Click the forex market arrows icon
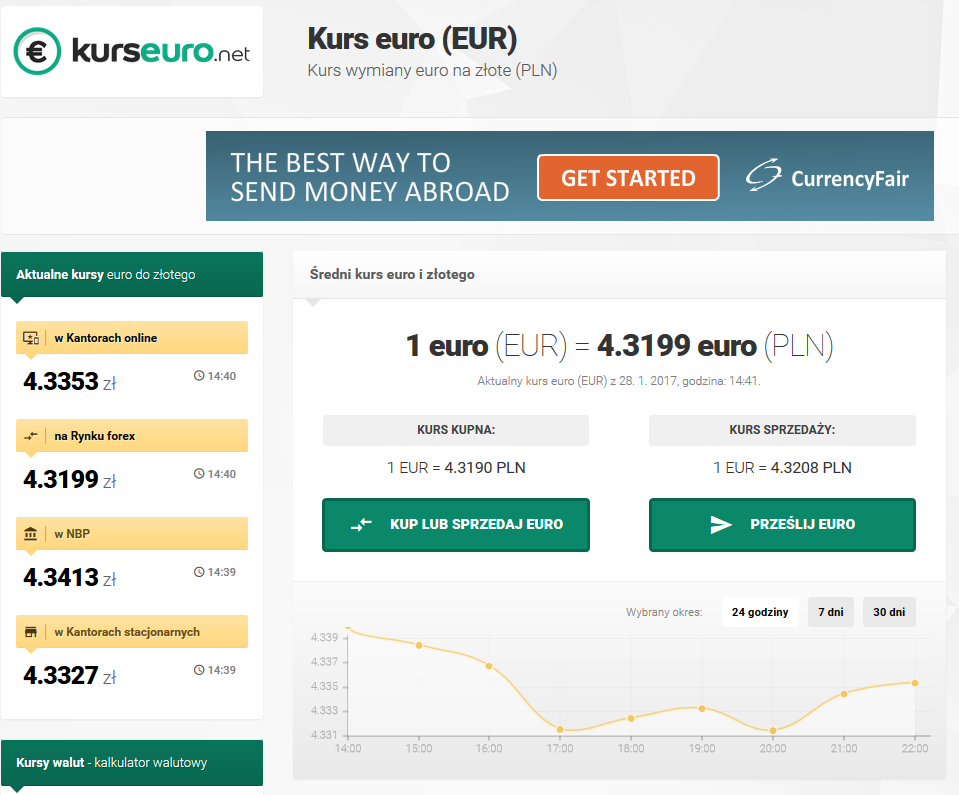This screenshot has width=959, height=795. [31, 436]
